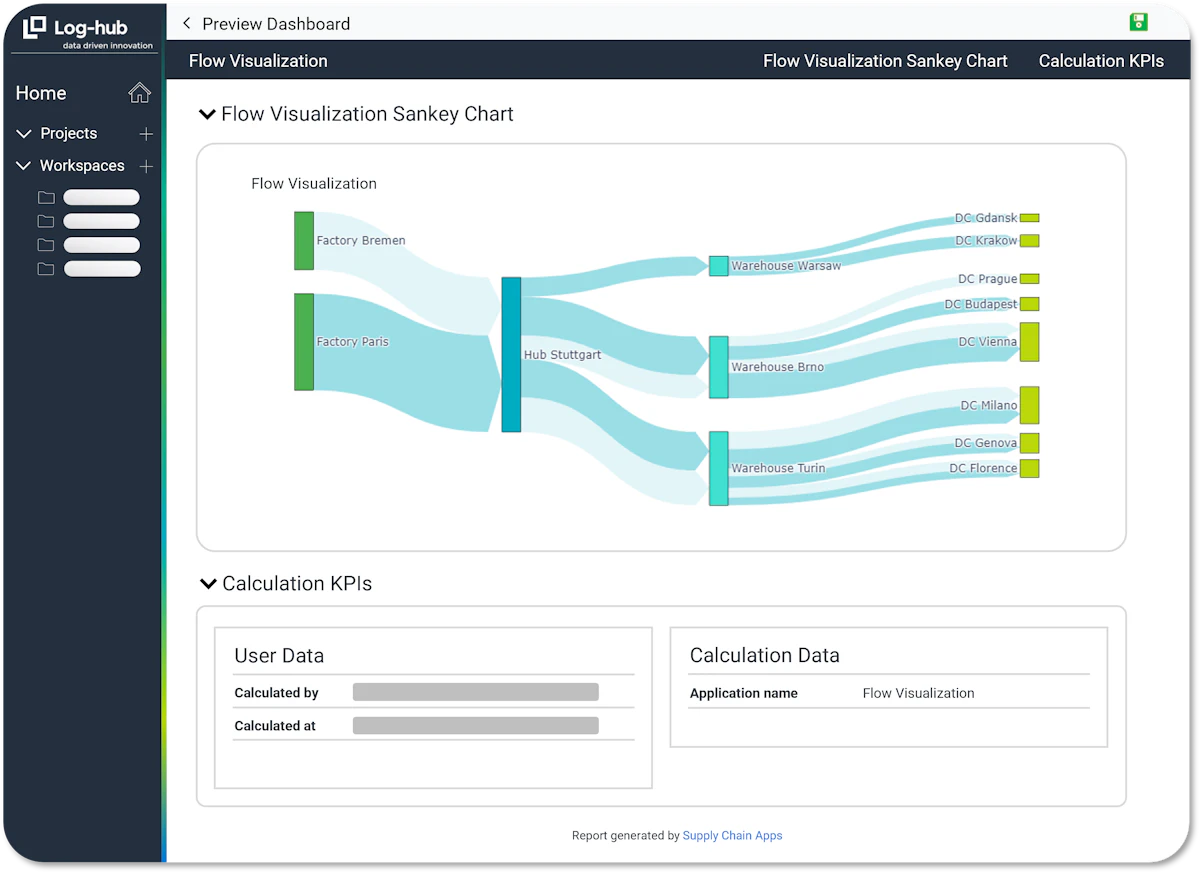1200x873 pixels.
Task: Select the Warehouse Turin node
Action: click(718, 468)
